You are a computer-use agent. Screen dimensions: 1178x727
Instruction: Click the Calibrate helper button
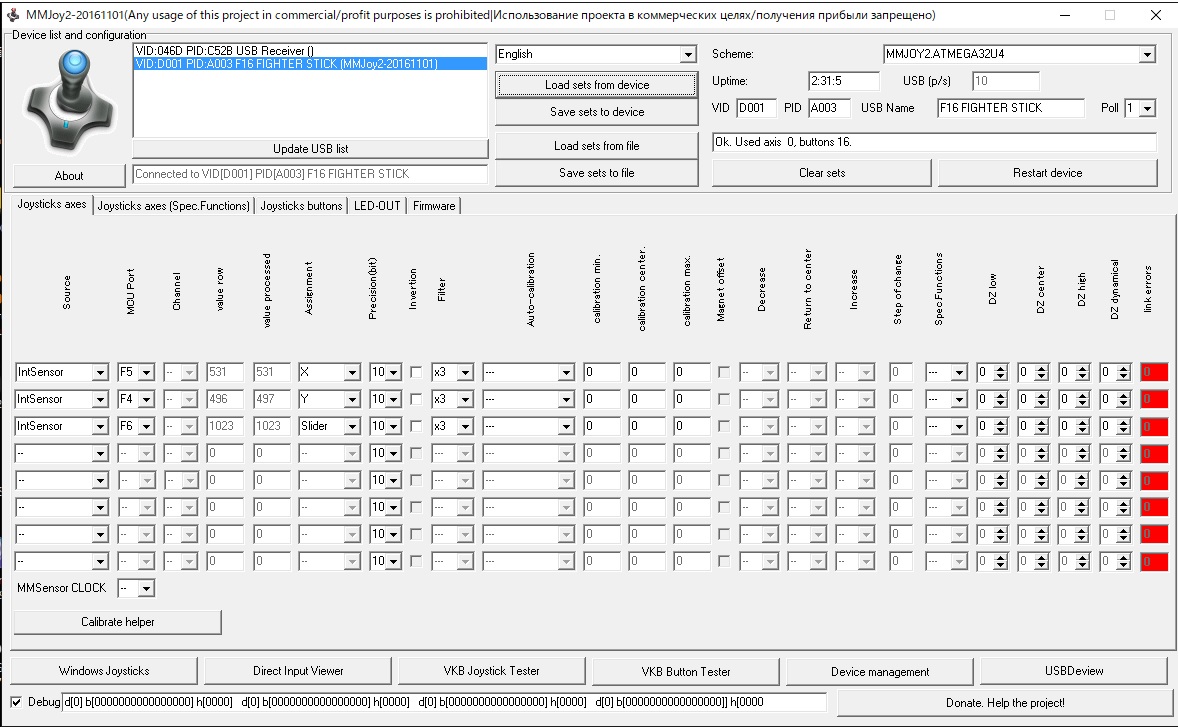point(117,622)
